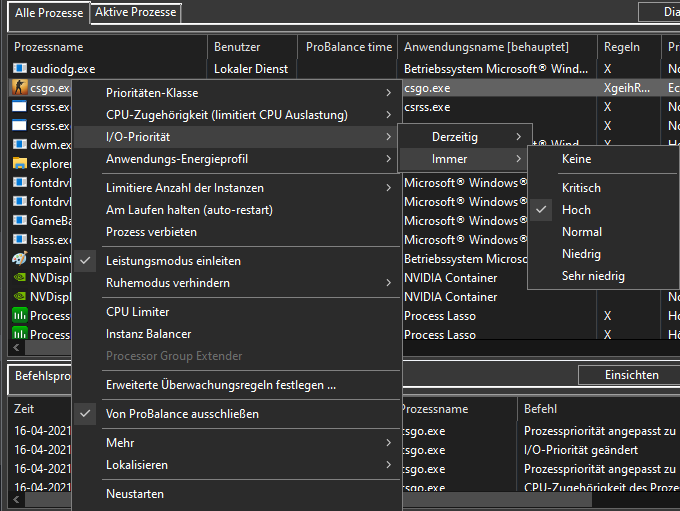Select the explorer folder icon

20,163
